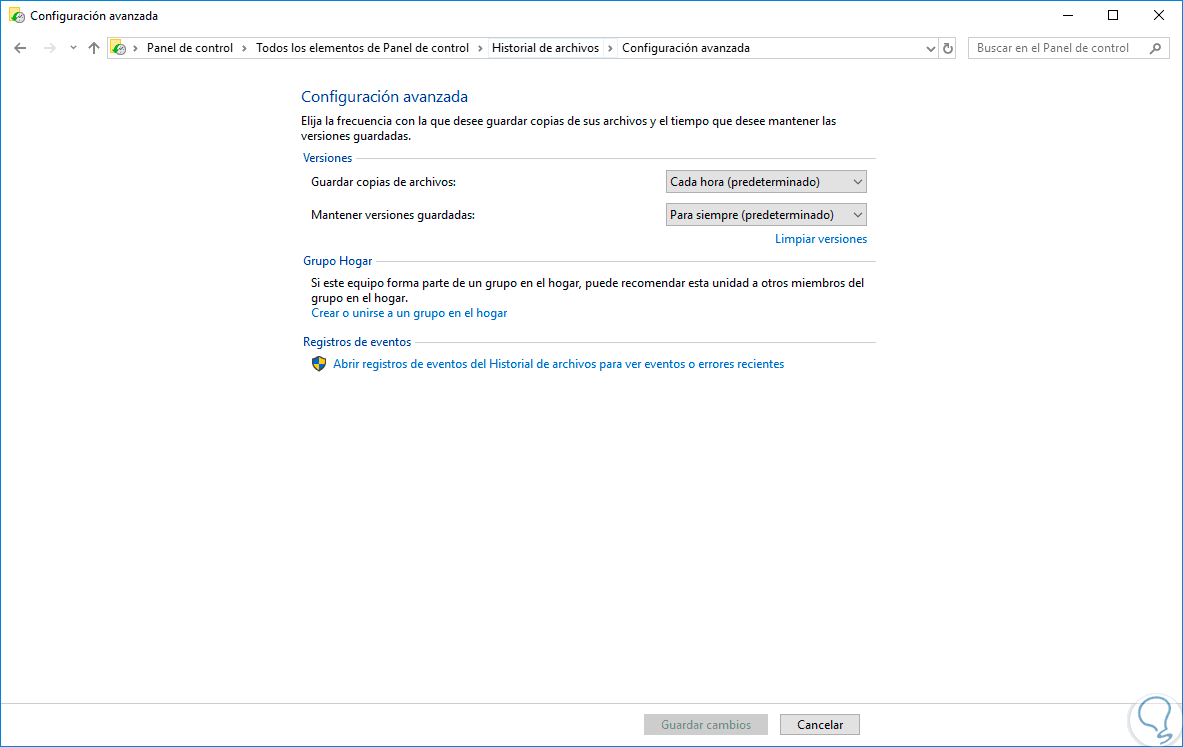The height and width of the screenshot is (747, 1183).
Task: Click 'Guardar copias de archivos:' label
Action: tap(383, 182)
